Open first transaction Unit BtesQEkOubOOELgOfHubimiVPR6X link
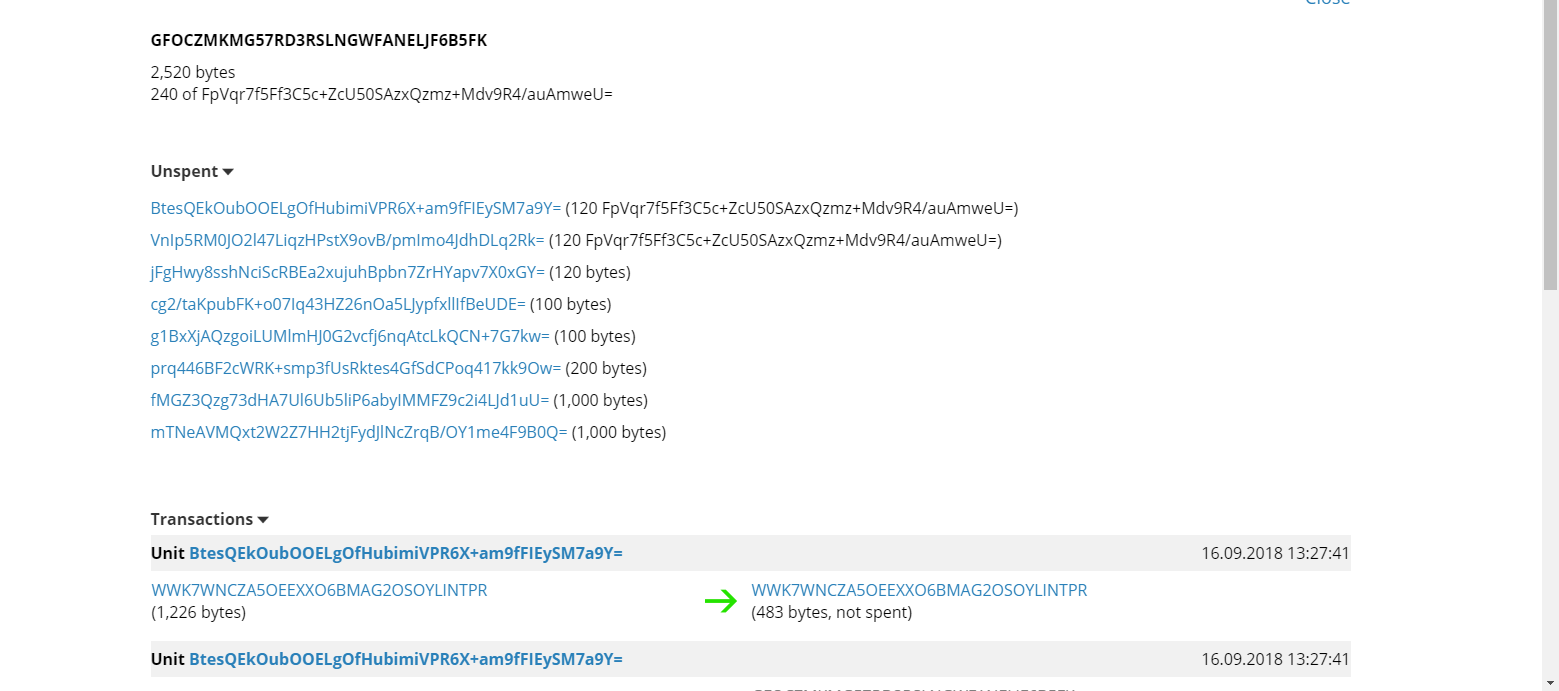This screenshot has height=691, width=1559. (406, 553)
